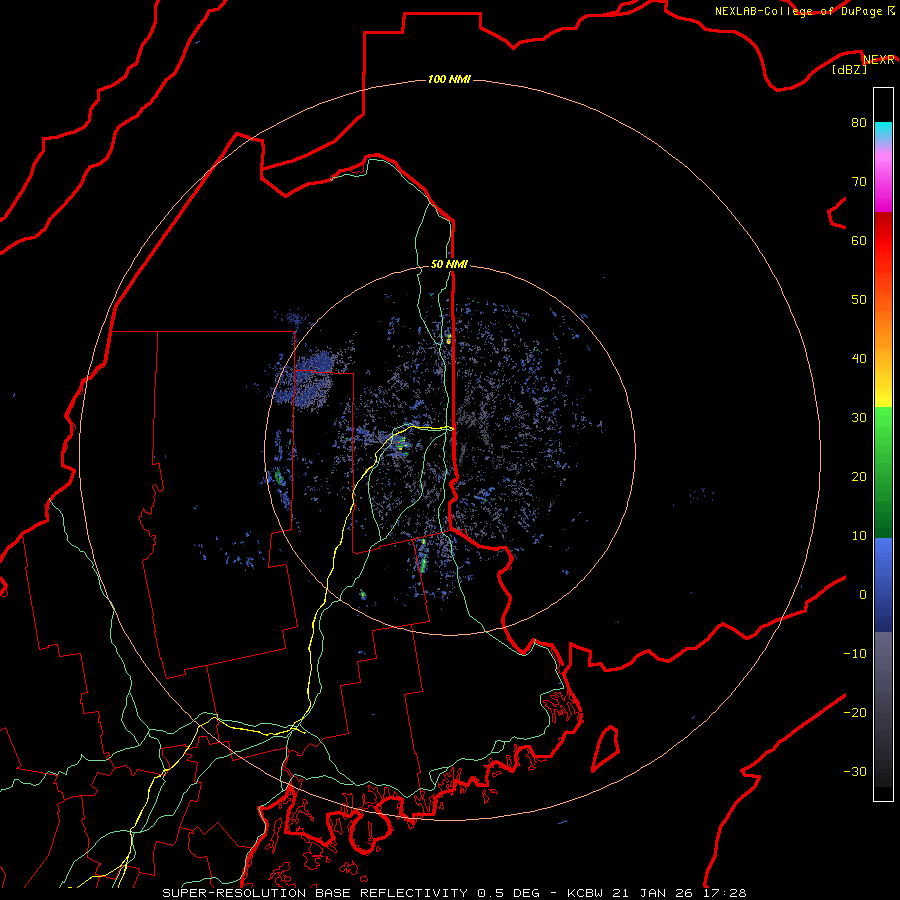900x900 pixels.
Task: Click the 30 dBZ scale label
Action: pyautogui.click(x=859, y=418)
